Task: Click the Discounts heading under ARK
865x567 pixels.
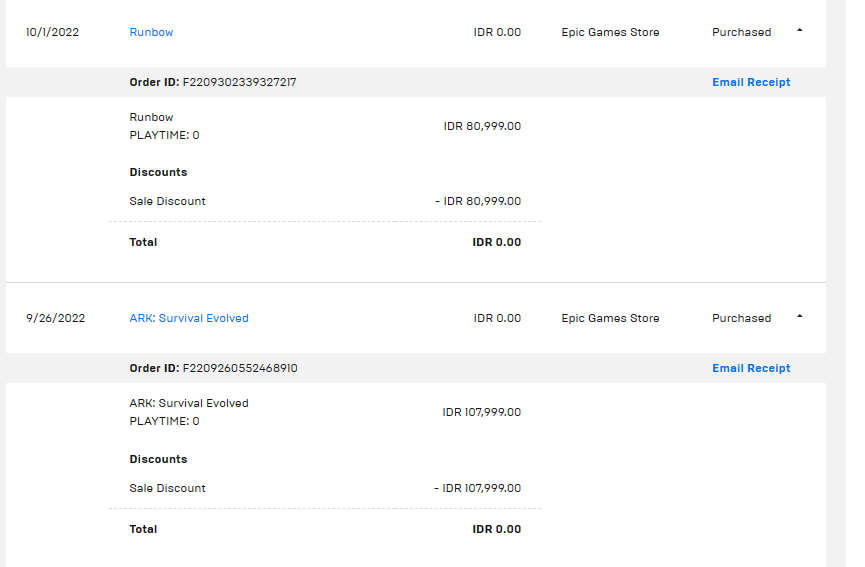Action: (158, 459)
